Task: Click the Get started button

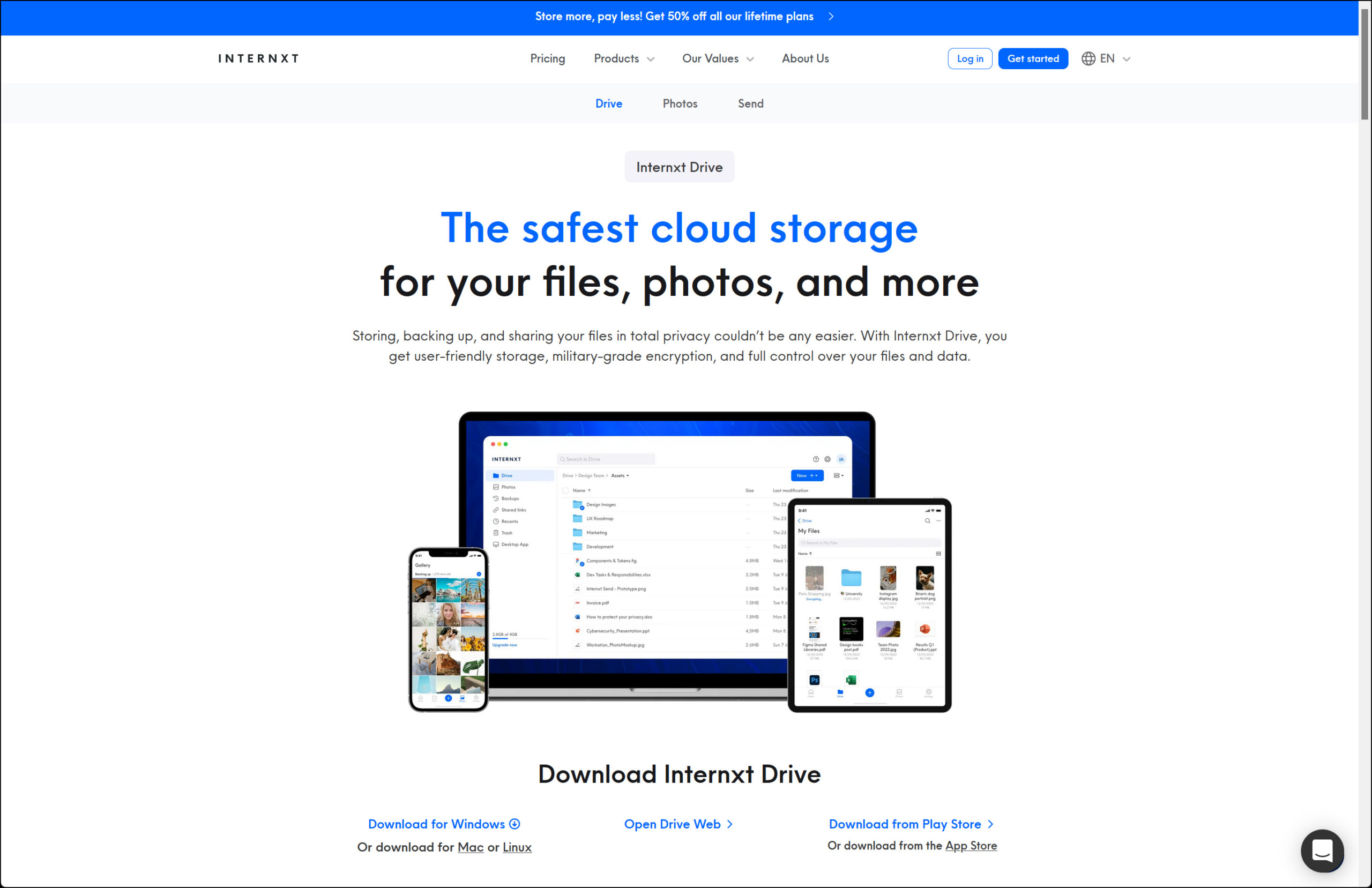Action: tap(1032, 58)
